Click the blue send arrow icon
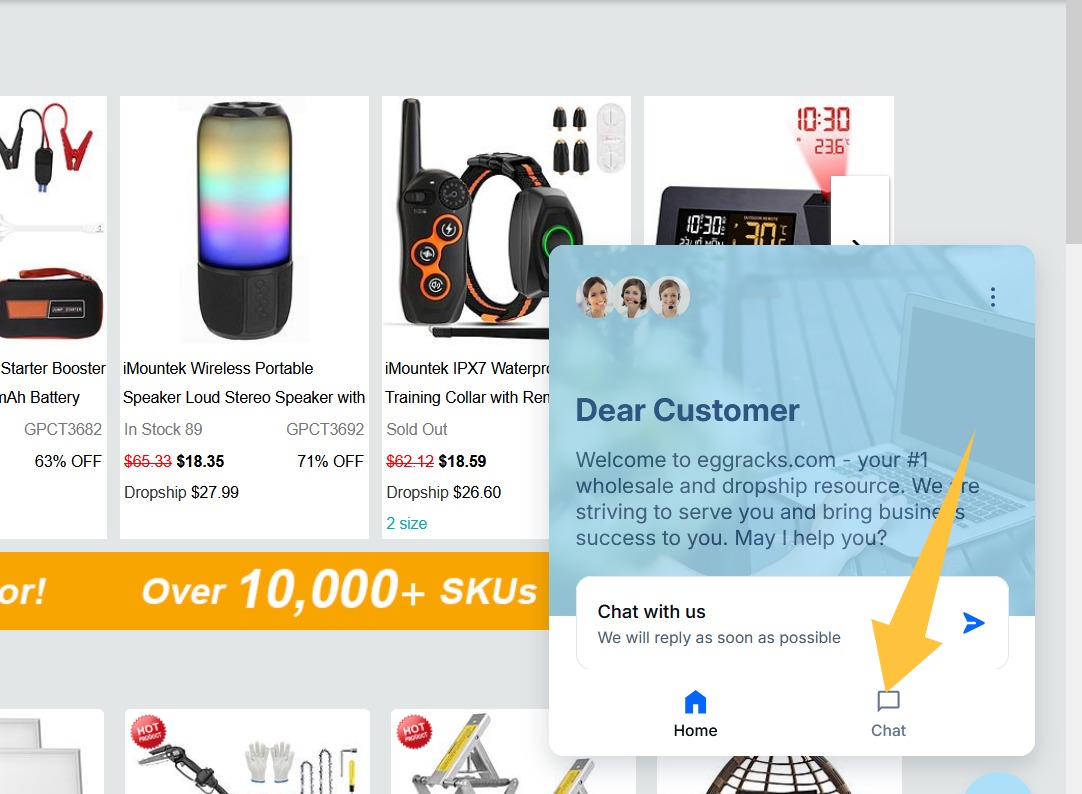Screen dimensions: 1082x794 973,623
